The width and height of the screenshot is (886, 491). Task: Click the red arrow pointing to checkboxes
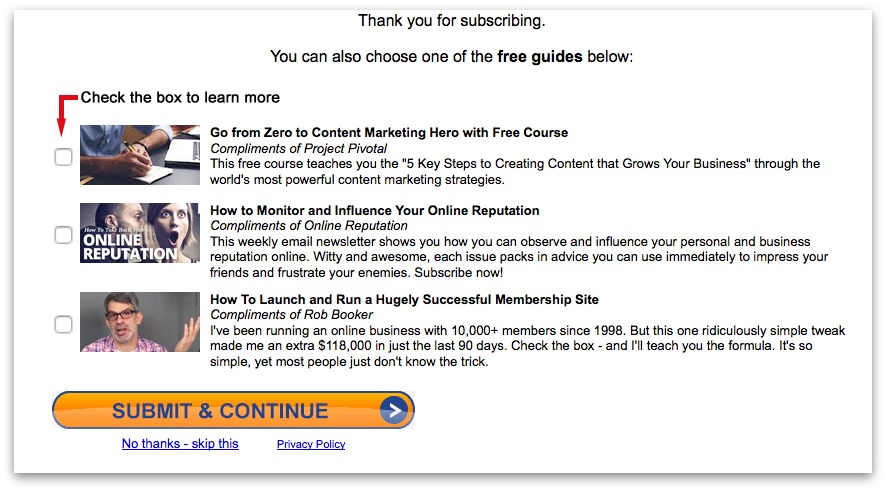tap(67, 115)
